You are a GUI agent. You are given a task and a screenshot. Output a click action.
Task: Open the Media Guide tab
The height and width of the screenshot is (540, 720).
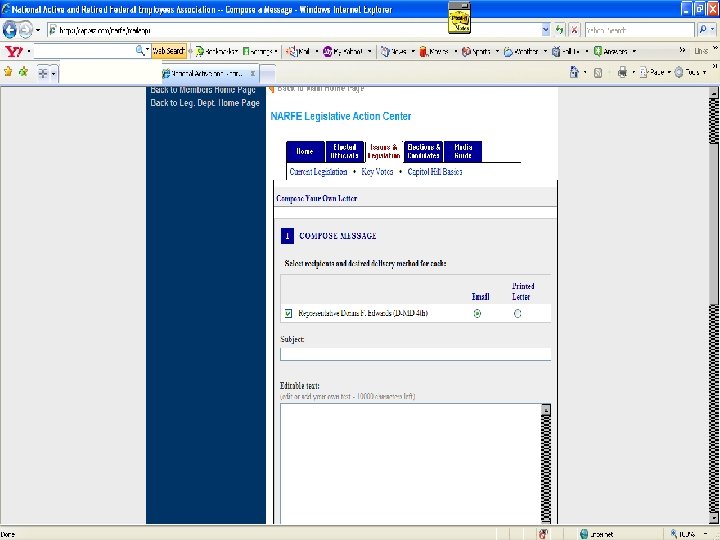click(x=463, y=151)
